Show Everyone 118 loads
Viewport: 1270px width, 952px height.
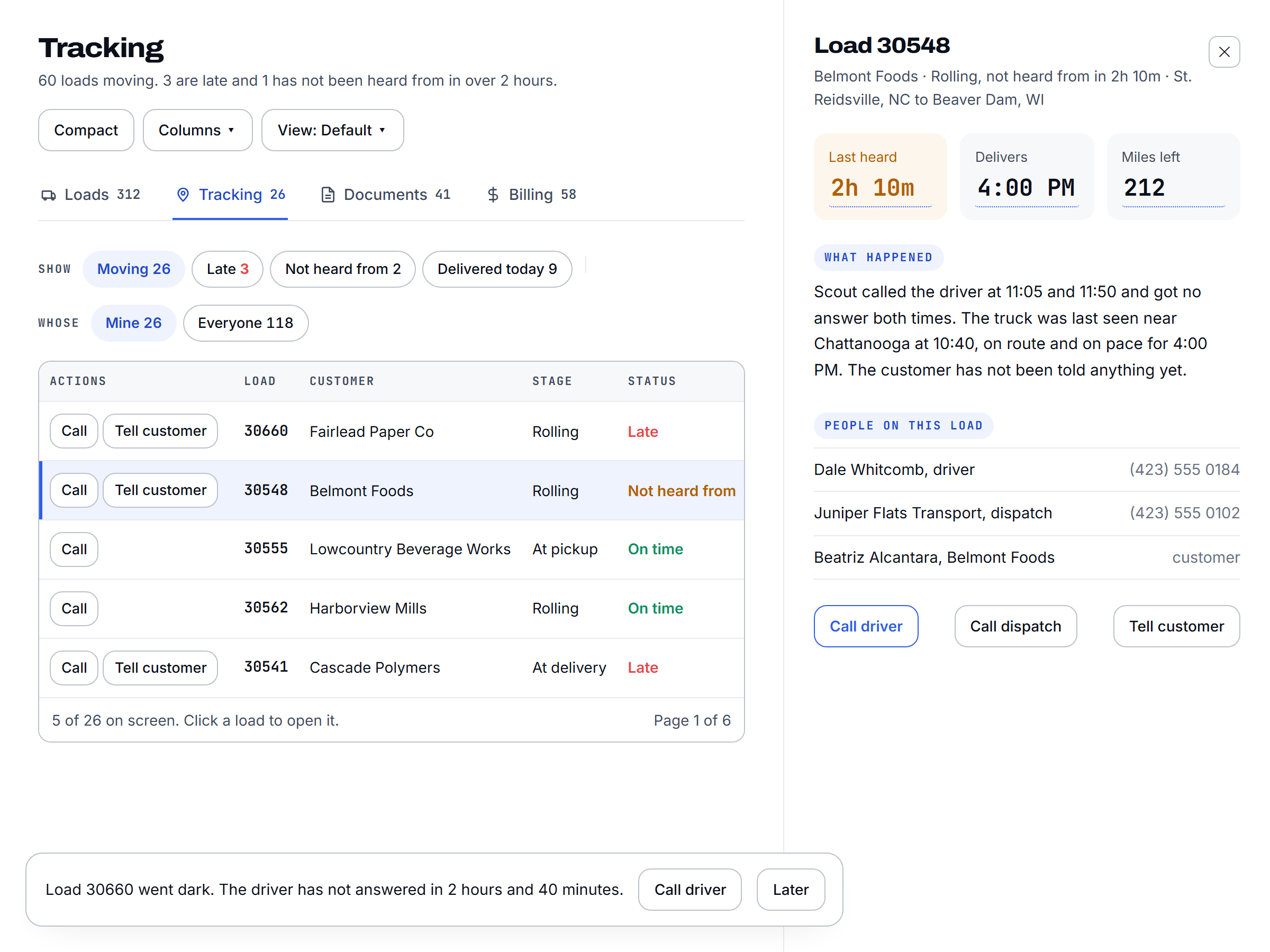click(x=246, y=323)
